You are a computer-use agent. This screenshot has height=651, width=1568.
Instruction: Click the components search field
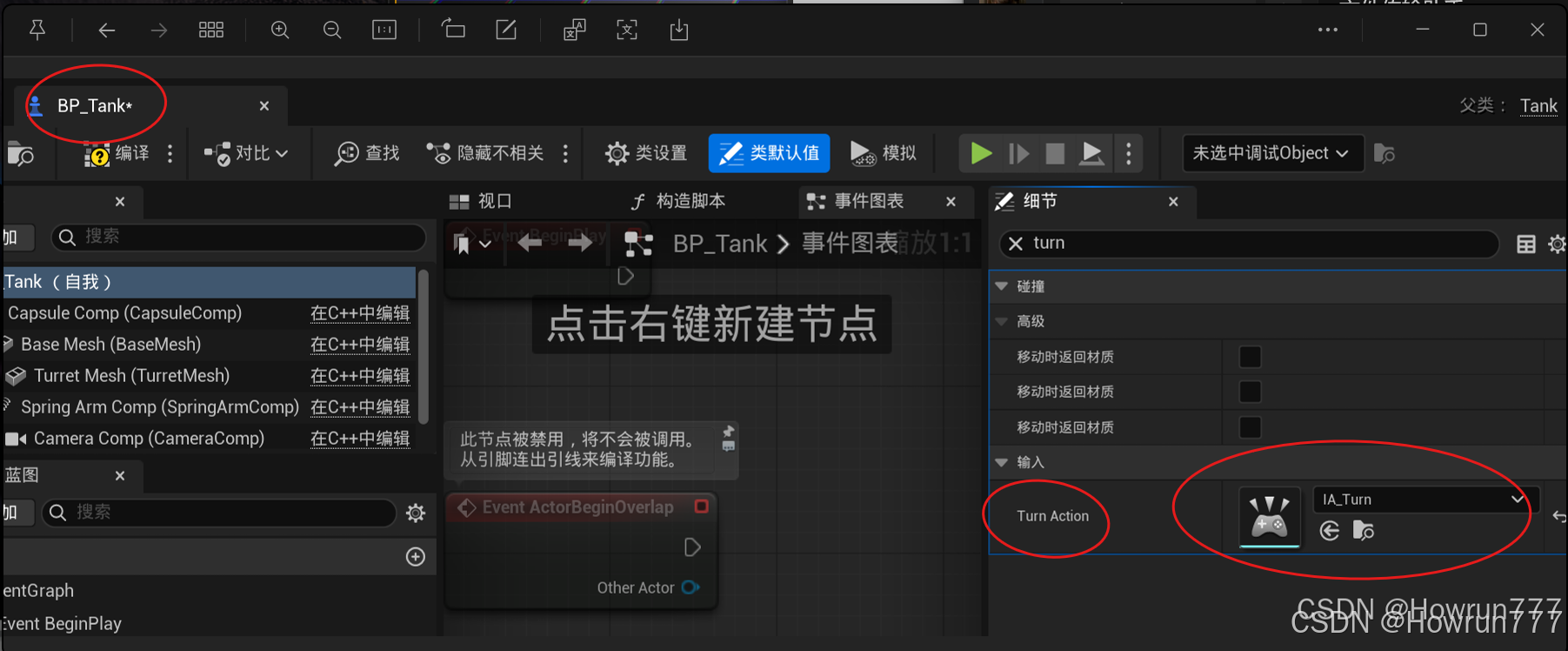(x=239, y=237)
